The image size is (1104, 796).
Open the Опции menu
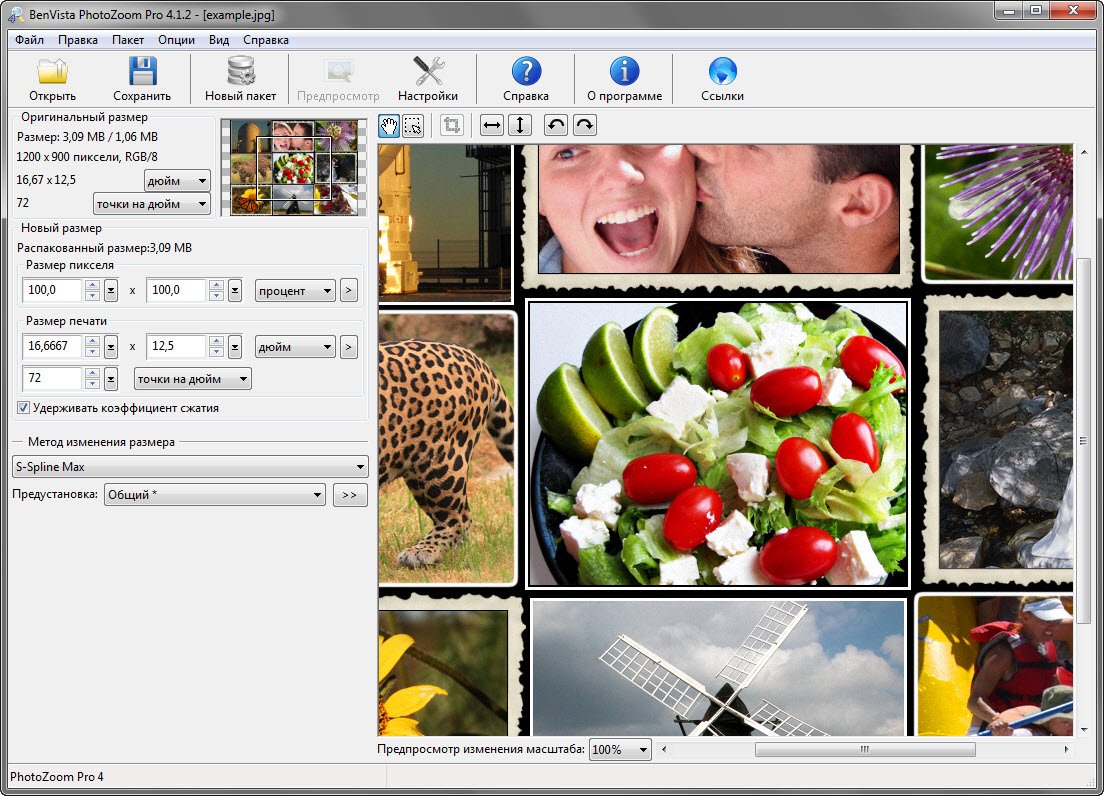click(x=176, y=40)
